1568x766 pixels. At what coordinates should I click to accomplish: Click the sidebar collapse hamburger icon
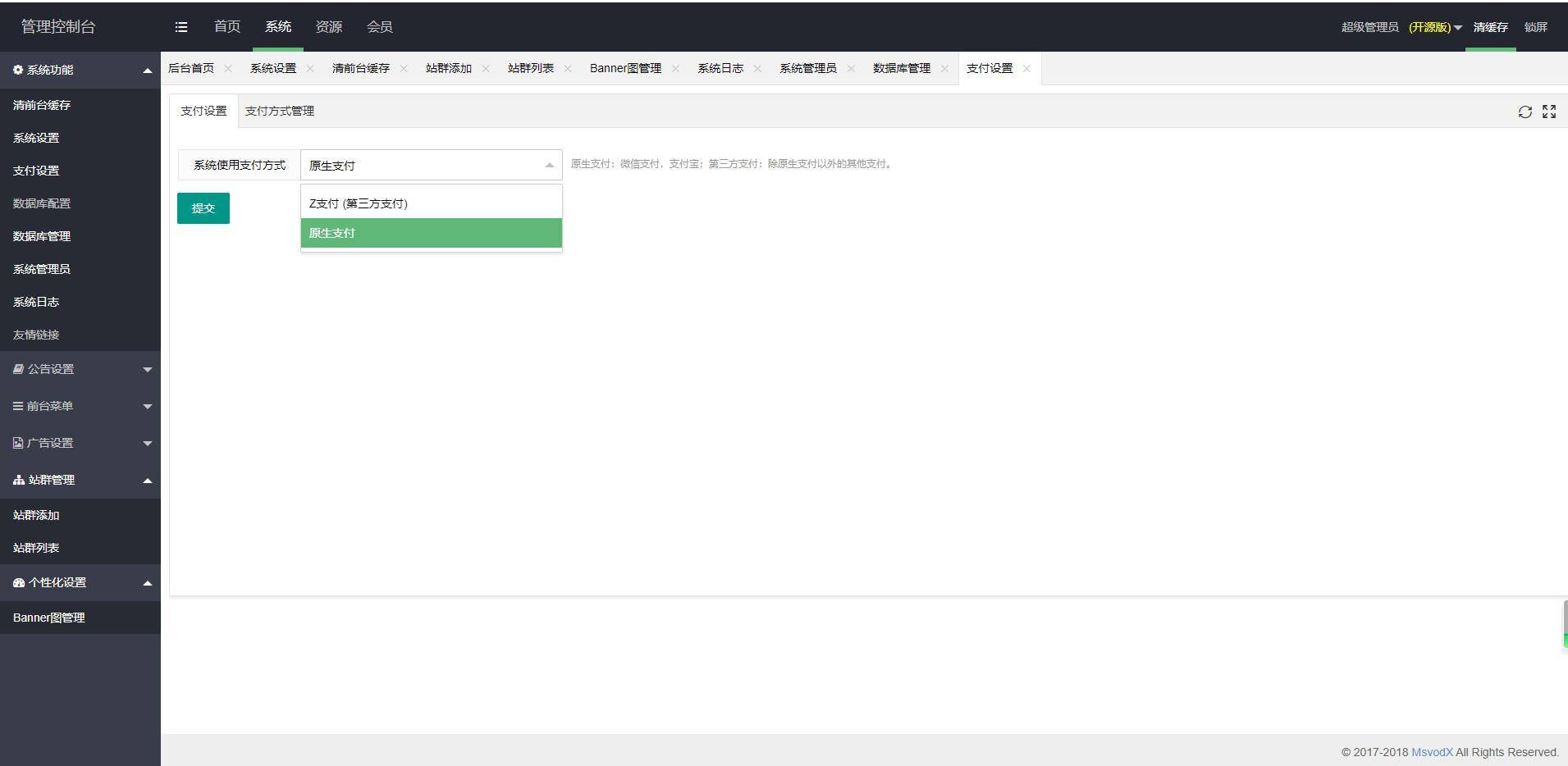pyautogui.click(x=181, y=27)
